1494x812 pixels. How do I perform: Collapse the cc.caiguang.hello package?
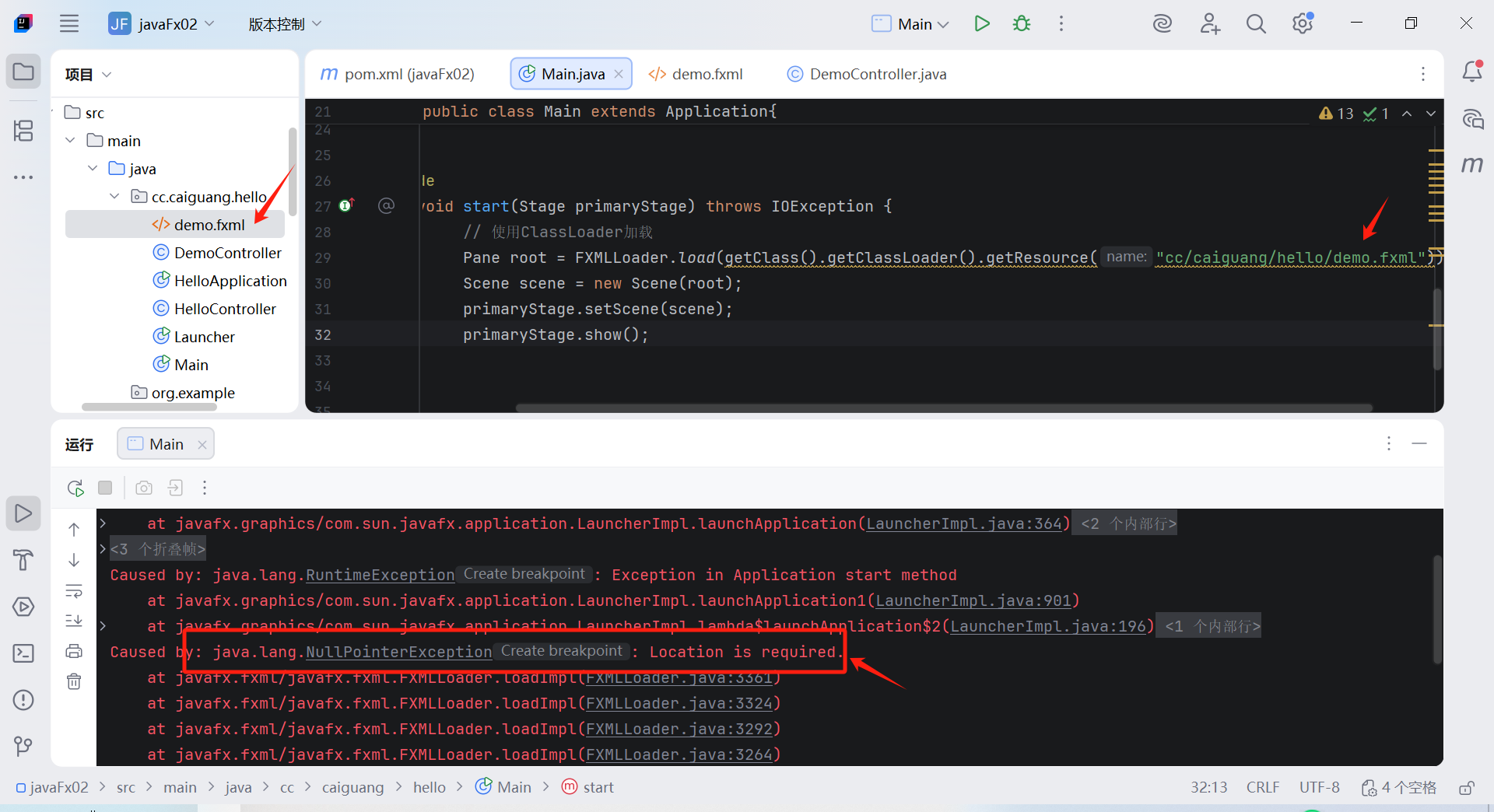pos(115,197)
